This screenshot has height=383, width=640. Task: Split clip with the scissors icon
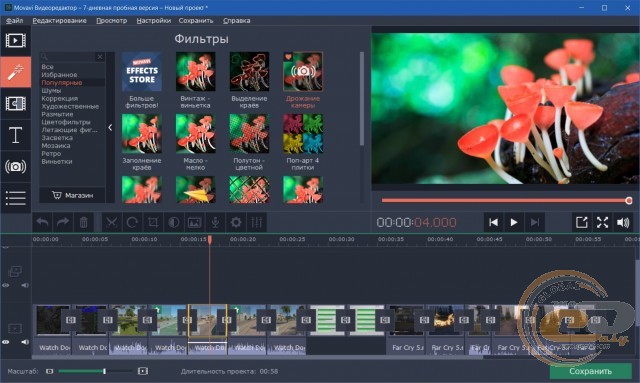coord(111,223)
